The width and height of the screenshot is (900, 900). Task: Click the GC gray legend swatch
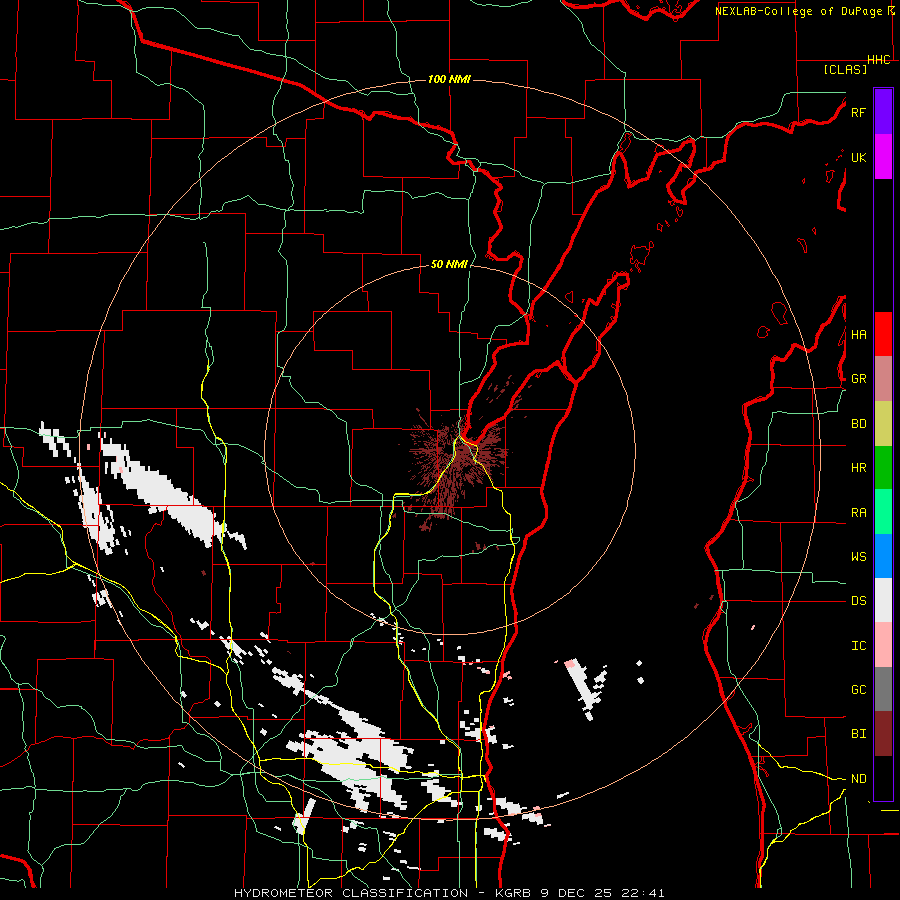pyautogui.click(x=883, y=689)
